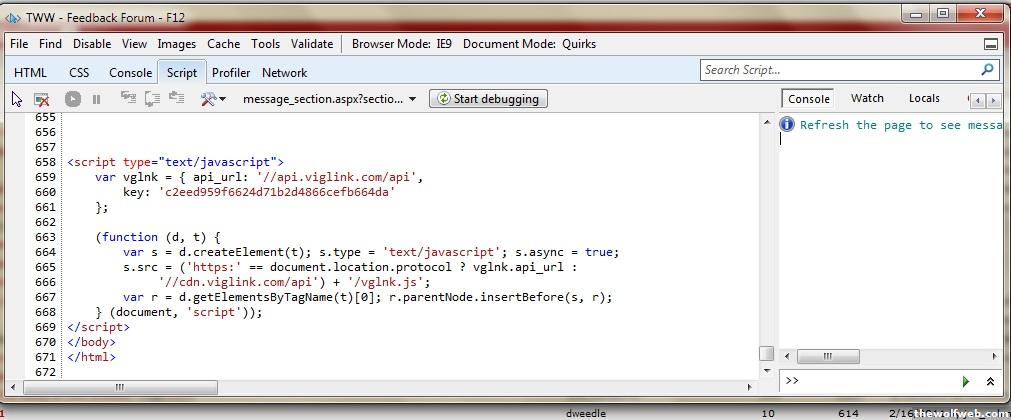Viewport: 1011px width, 420px height.
Task: Activate the select element by click arrow
Action: pos(17,99)
